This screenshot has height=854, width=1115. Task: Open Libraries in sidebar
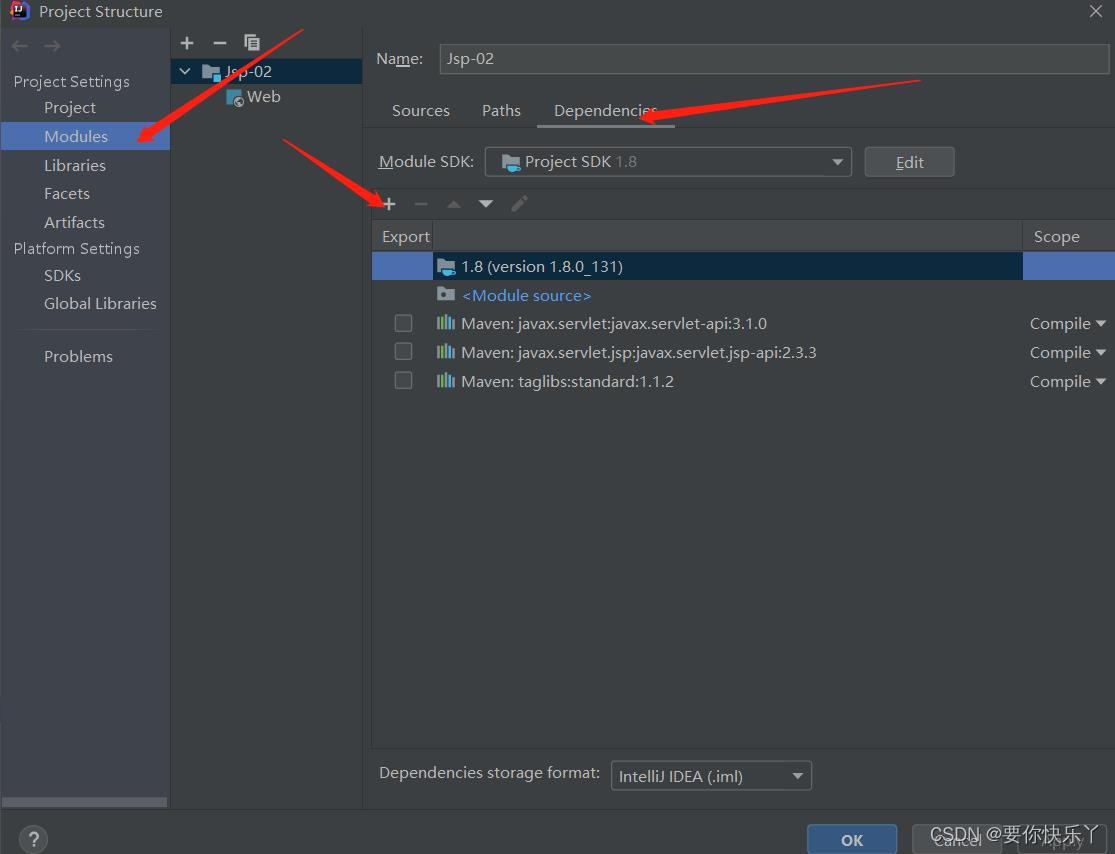tap(75, 166)
